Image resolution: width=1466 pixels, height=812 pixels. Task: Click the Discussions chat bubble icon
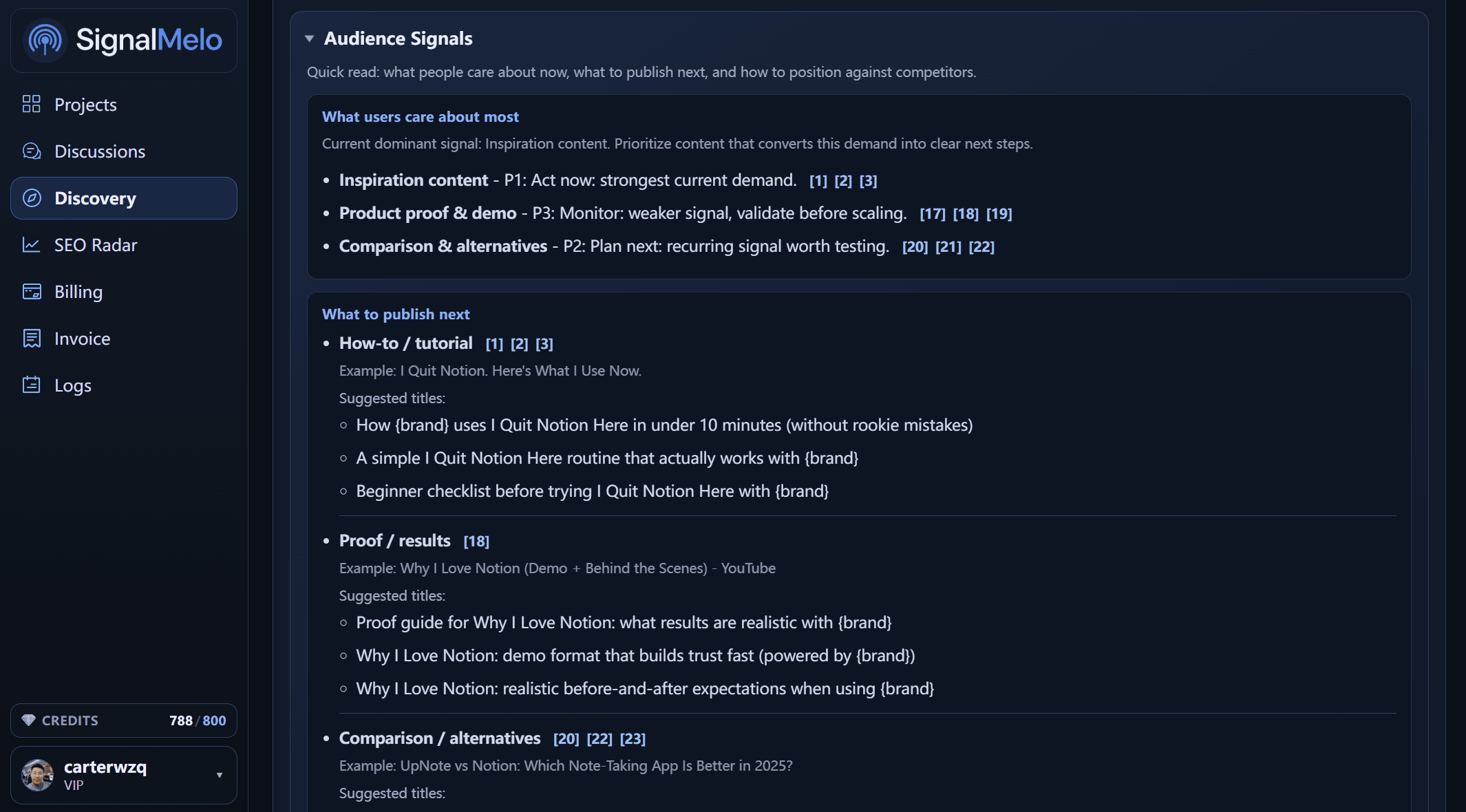click(32, 151)
